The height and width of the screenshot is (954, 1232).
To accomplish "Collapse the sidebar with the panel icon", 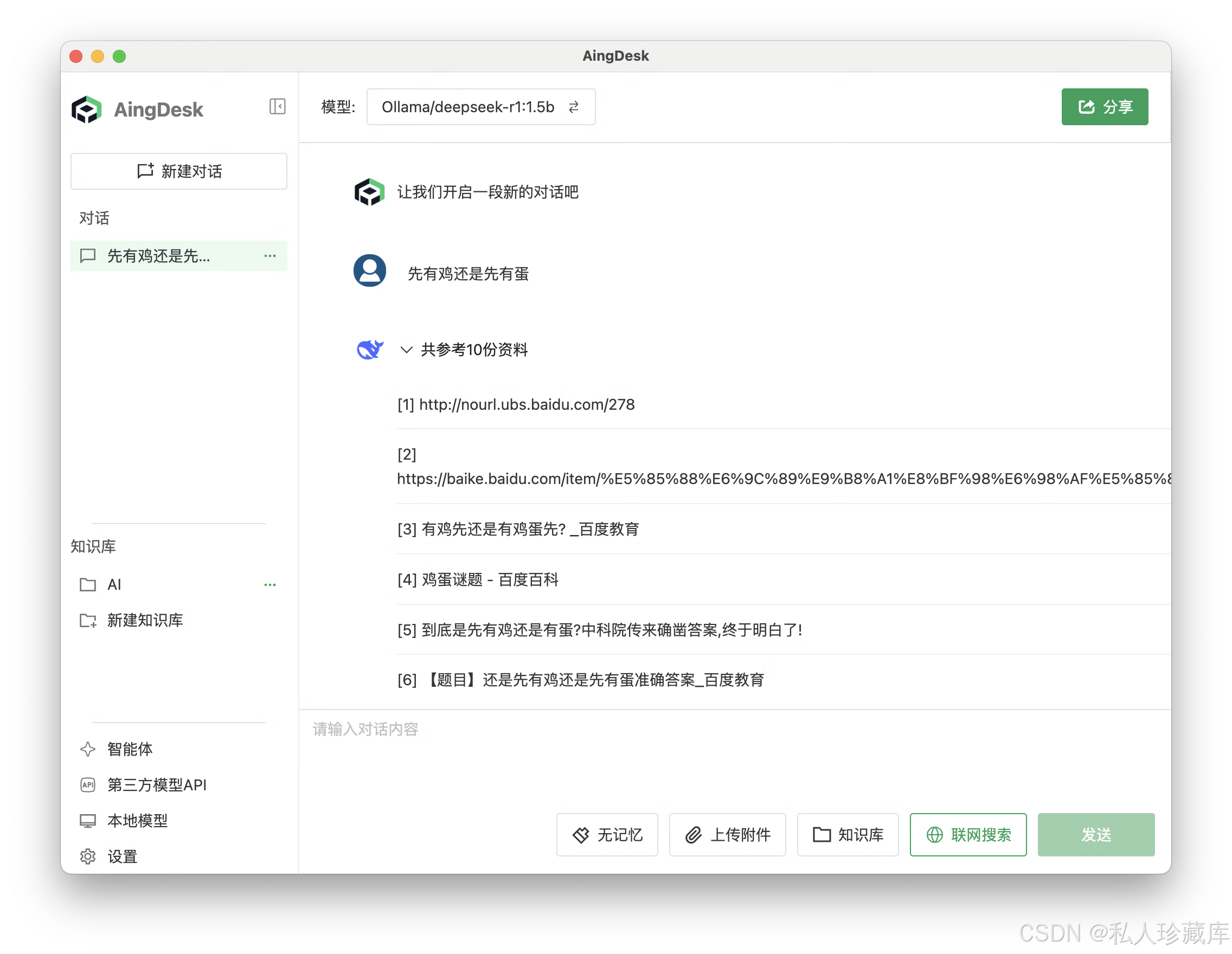I will click(277, 107).
